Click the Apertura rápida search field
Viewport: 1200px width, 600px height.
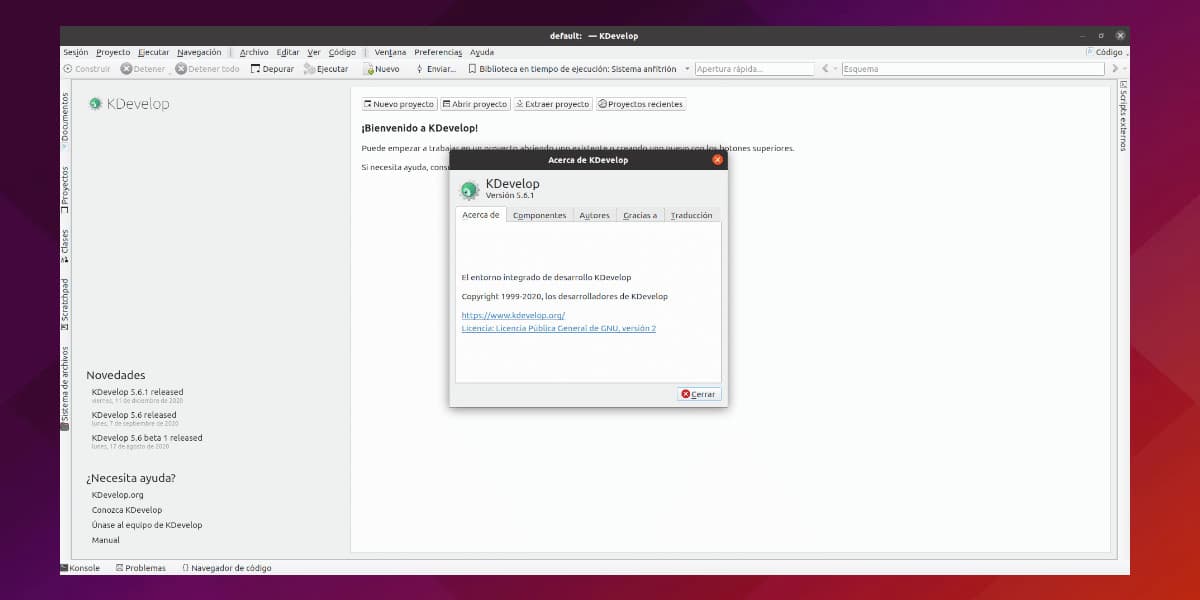click(754, 69)
